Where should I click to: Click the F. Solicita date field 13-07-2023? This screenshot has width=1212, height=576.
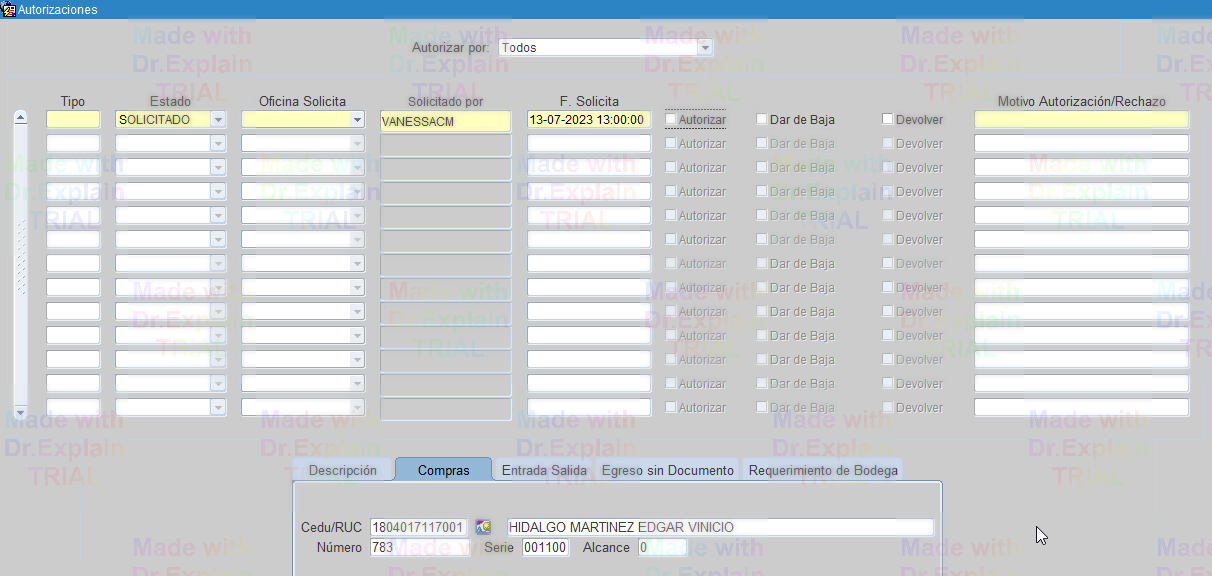pyautogui.click(x=588, y=119)
